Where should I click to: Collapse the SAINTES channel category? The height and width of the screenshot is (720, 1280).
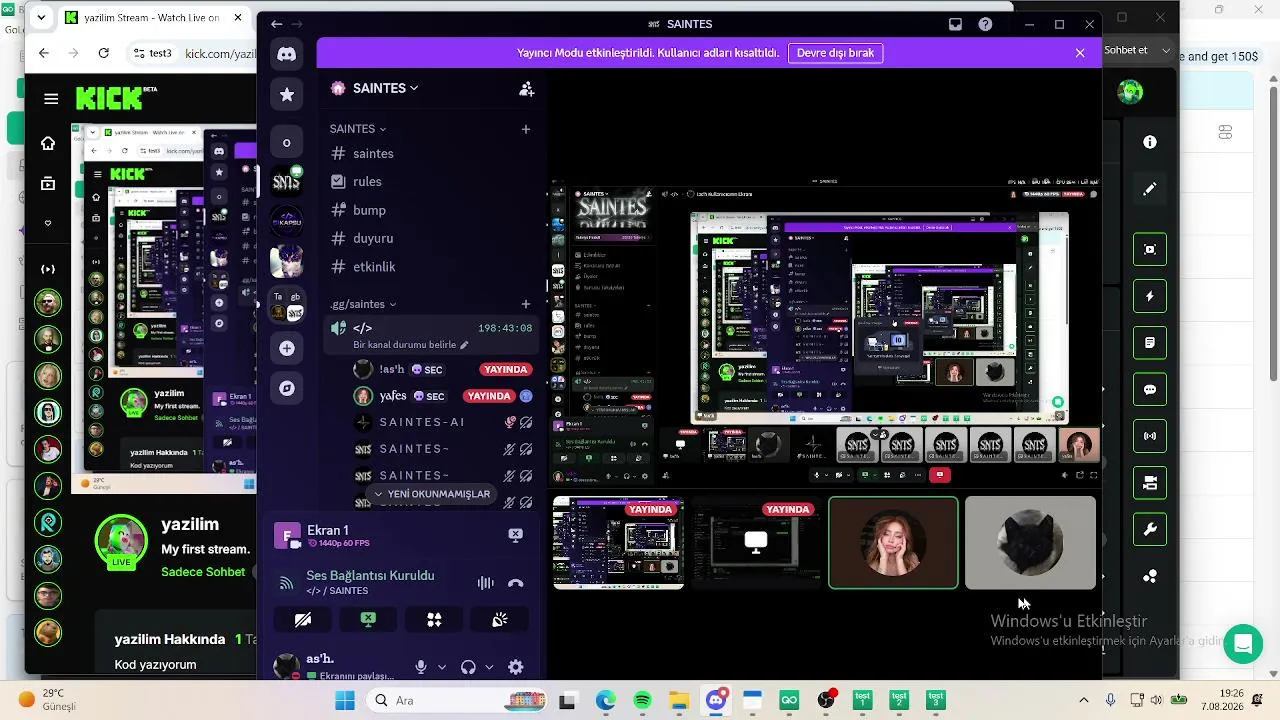pos(358,129)
